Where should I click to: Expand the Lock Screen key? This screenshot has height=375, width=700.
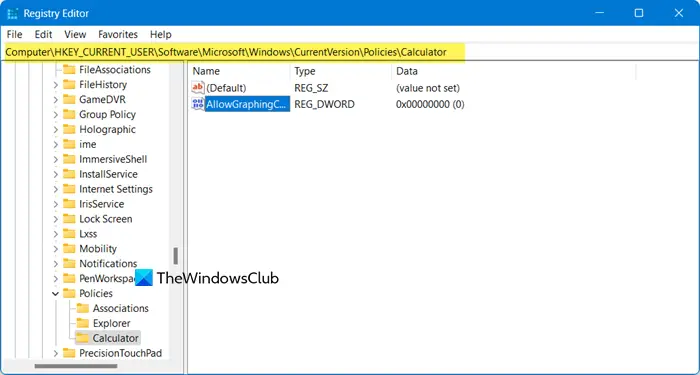coord(55,219)
